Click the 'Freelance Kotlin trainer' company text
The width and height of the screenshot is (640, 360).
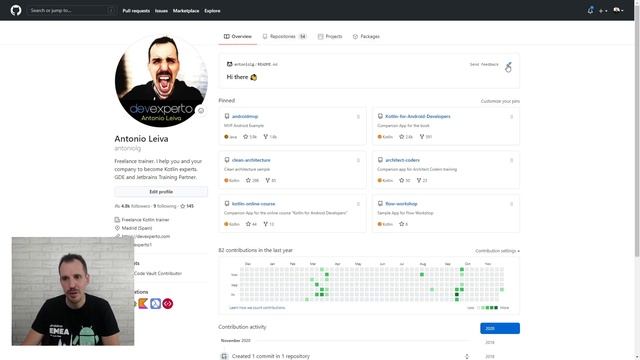pos(145,220)
